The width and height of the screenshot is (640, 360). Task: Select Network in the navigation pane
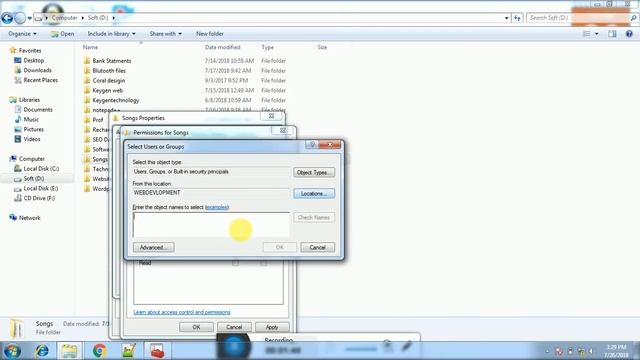[29, 218]
